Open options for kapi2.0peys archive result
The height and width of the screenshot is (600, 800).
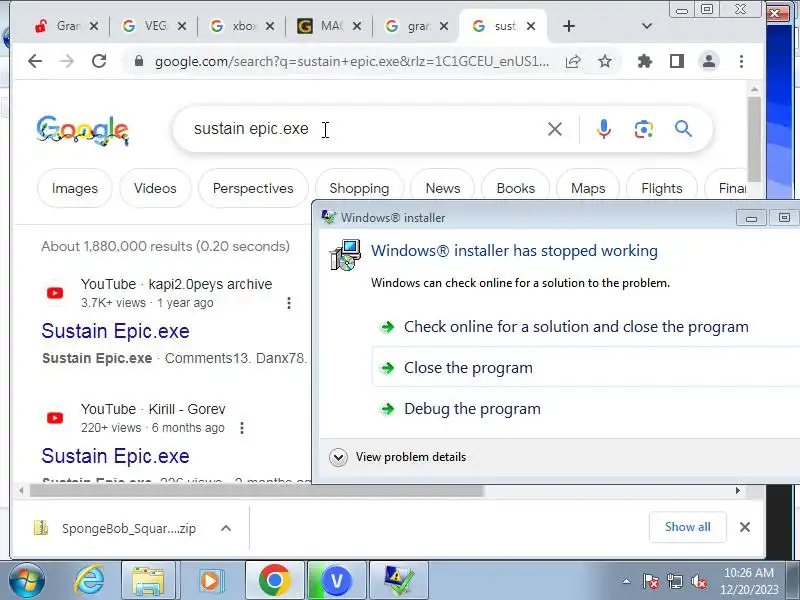click(289, 303)
